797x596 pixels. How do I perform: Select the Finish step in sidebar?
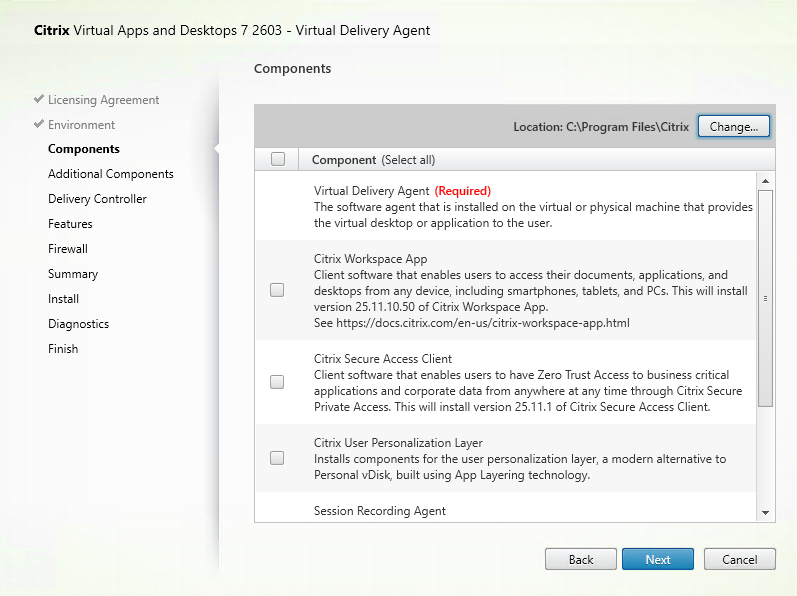[63, 349]
